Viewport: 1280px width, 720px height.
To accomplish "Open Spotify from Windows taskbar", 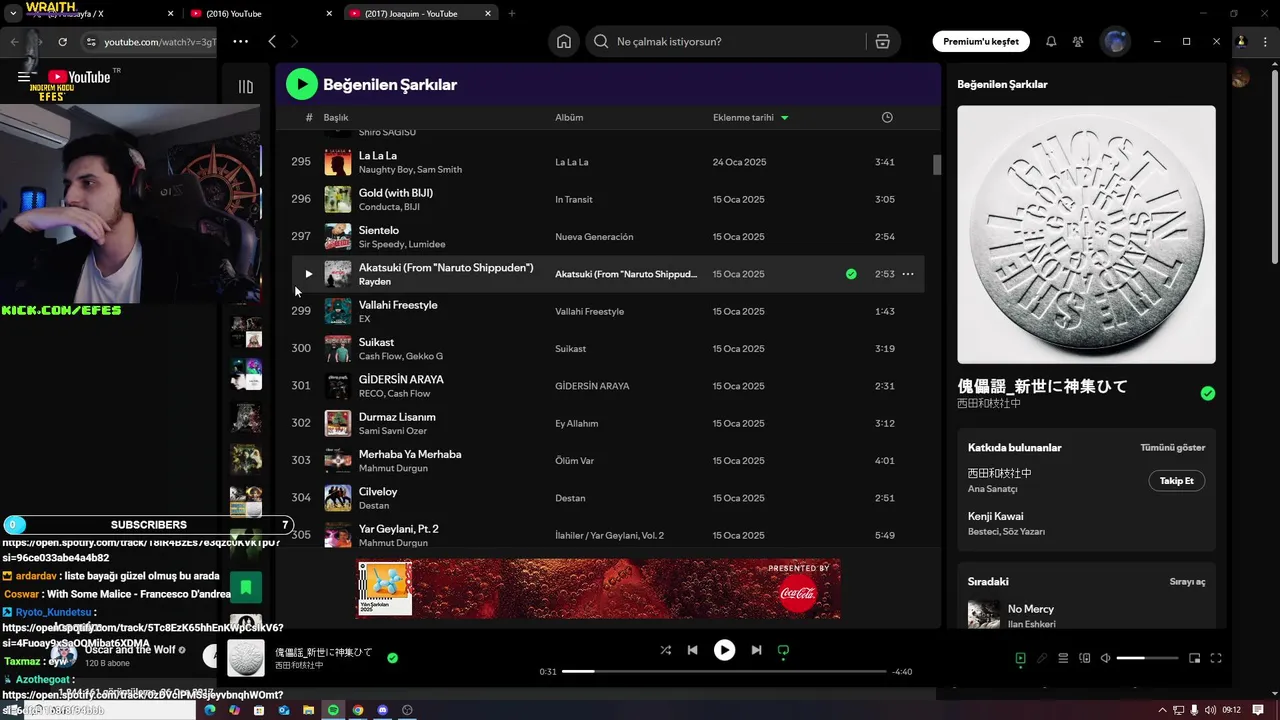I will click(333, 710).
